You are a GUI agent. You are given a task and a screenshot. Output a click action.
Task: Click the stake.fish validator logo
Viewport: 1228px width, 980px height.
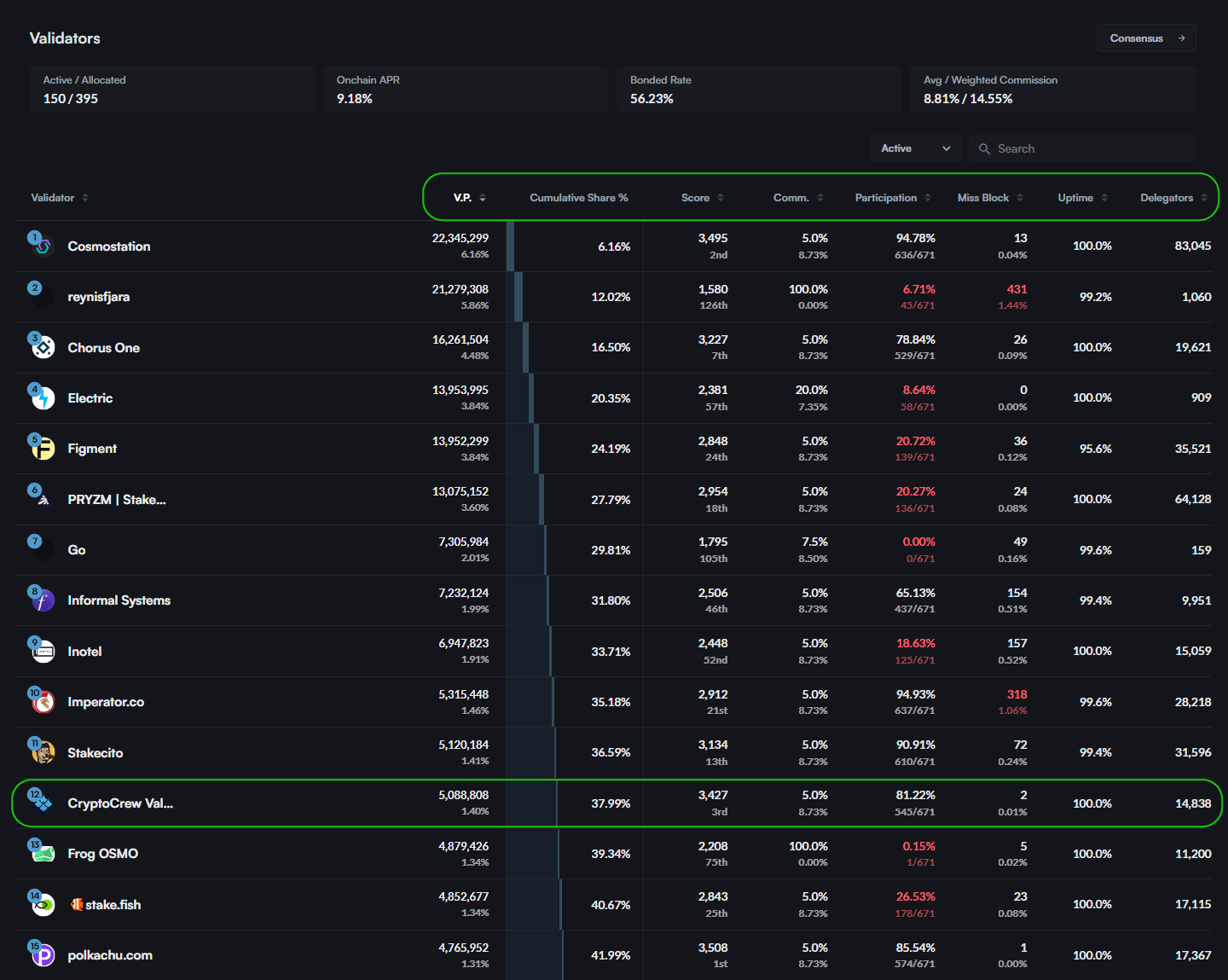click(x=43, y=905)
